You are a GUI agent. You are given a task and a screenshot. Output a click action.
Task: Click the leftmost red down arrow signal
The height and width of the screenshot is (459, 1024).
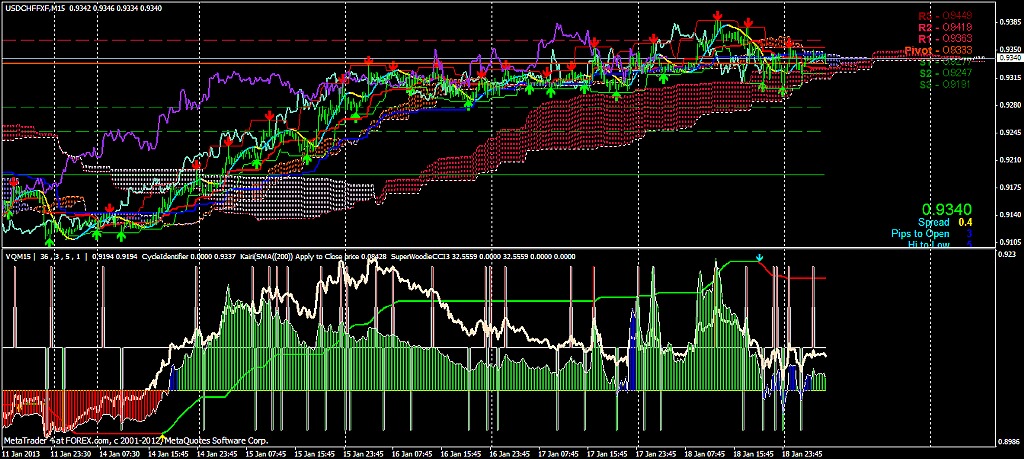coord(13,182)
